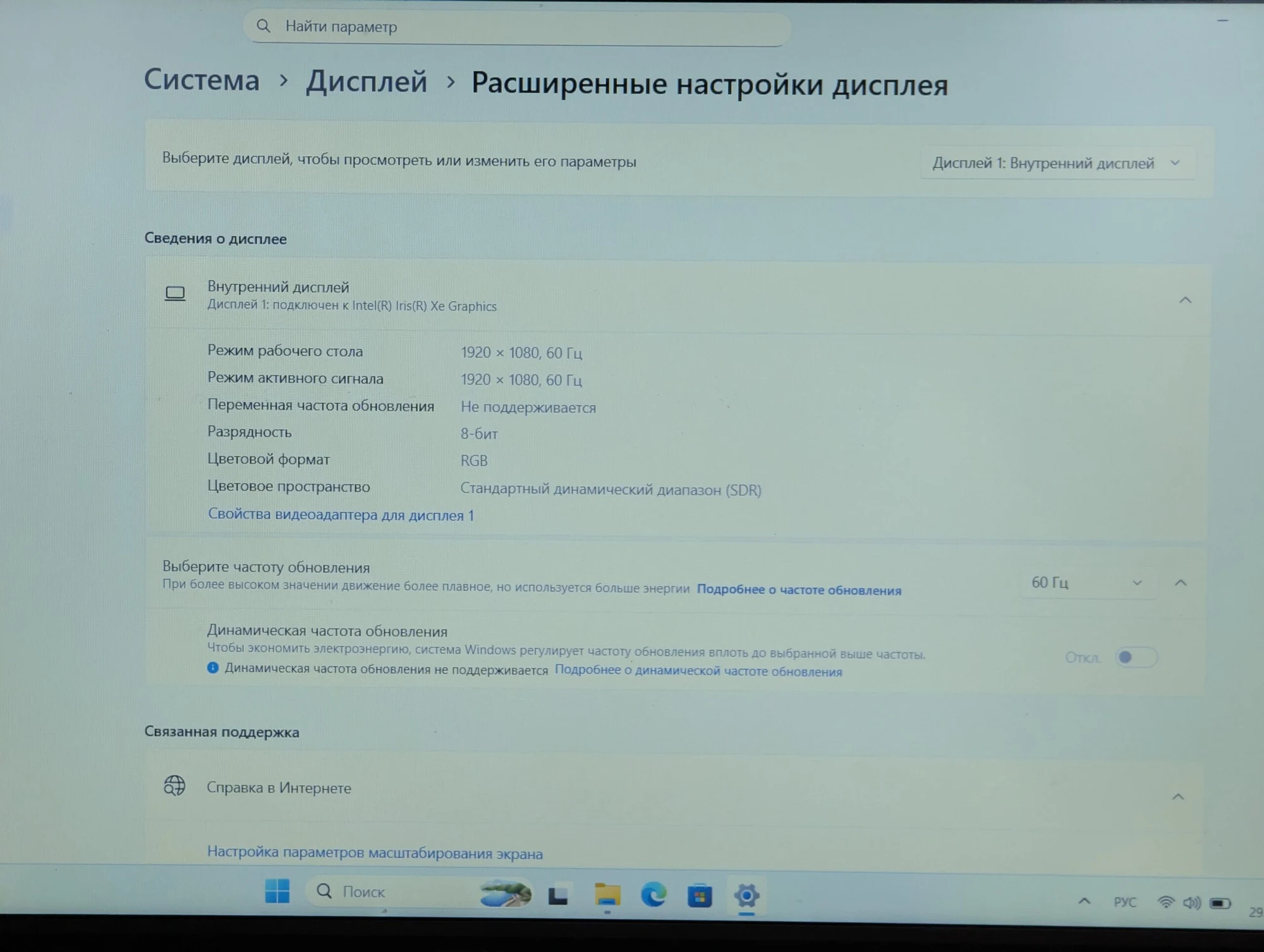Click the Найти параметр search field
Viewport: 1264px width, 952px height.
tap(517, 28)
